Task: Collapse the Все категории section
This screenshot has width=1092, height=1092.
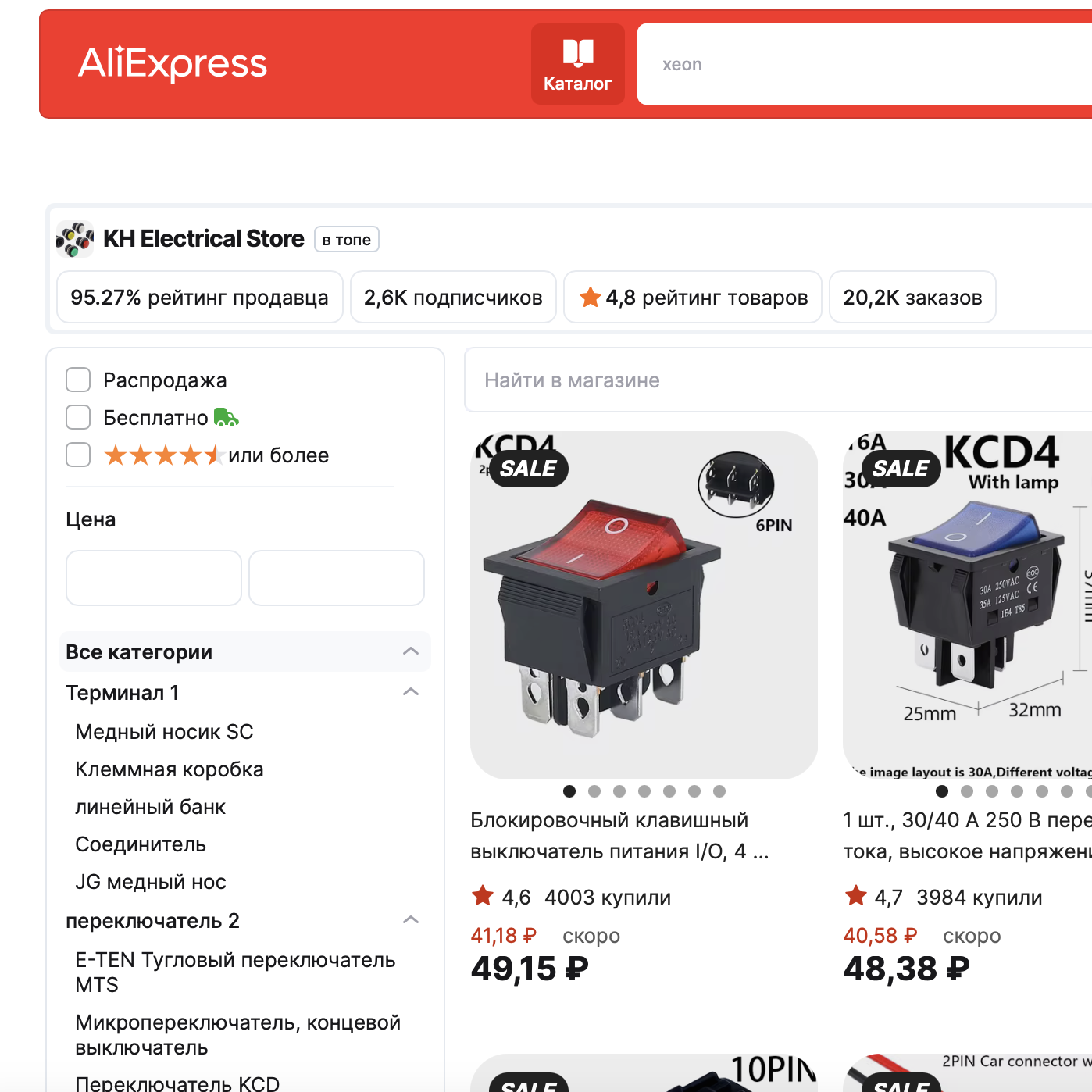Action: tap(411, 651)
